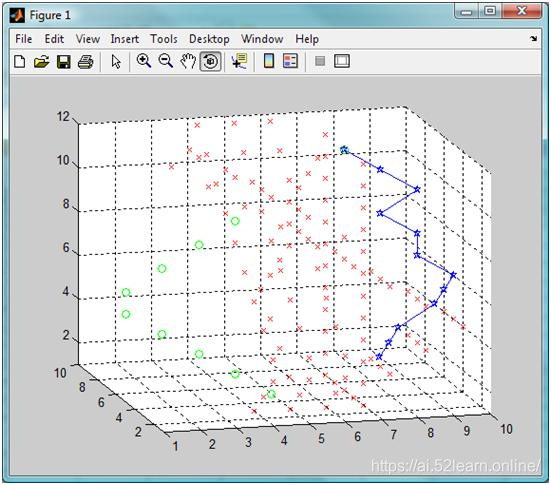
Task: Open file using the folder icon
Action: tap(41, 62)
